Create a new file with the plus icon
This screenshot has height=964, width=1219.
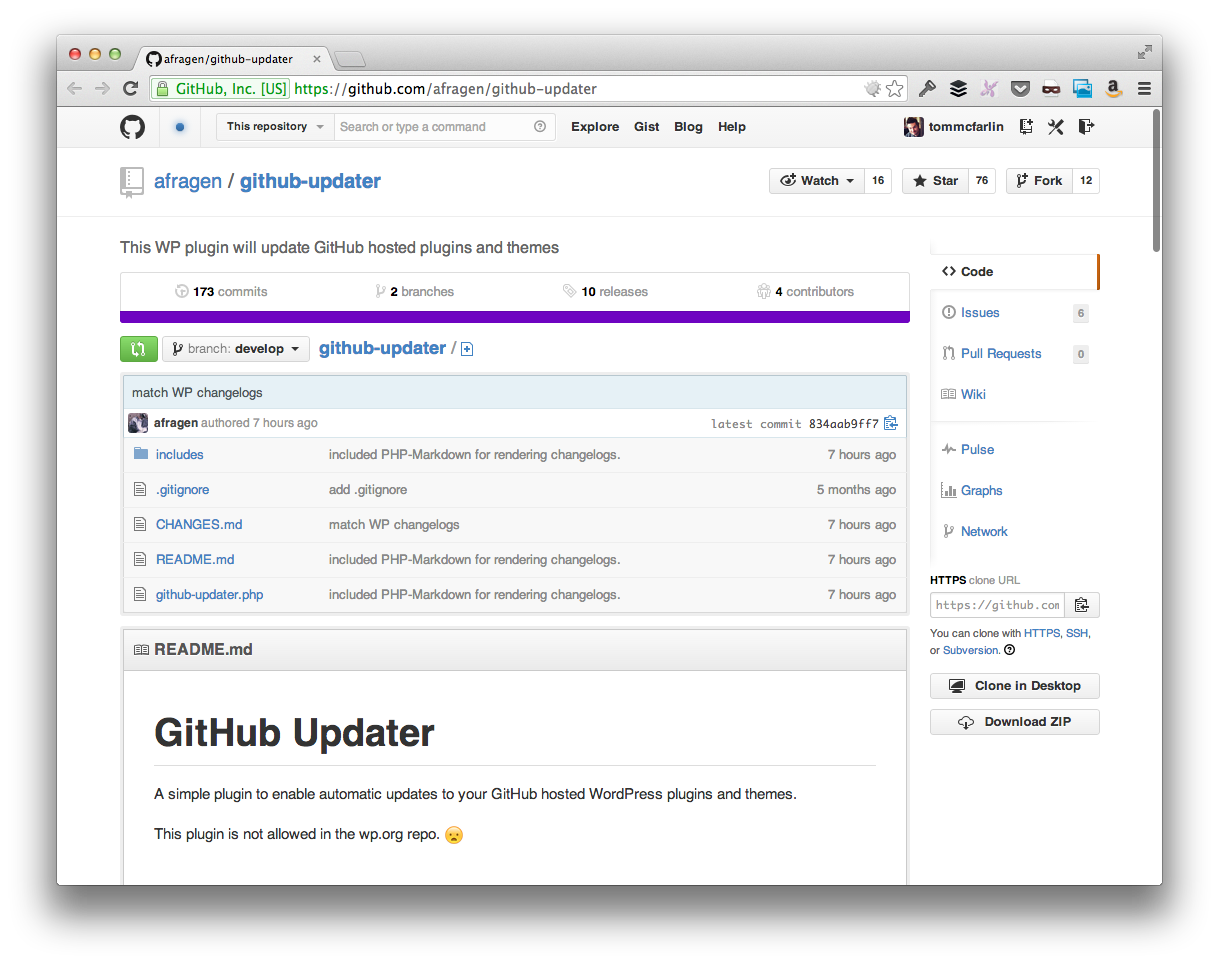(x=466, y=348)
